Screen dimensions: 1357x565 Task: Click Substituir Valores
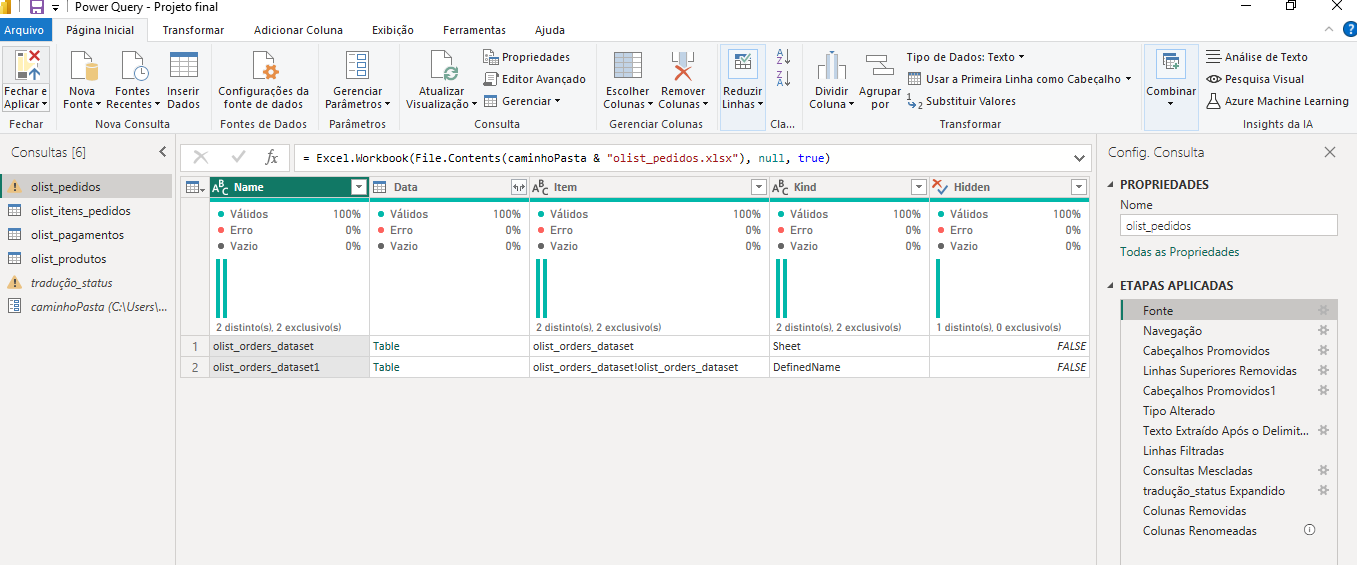[x=961, y=101]
